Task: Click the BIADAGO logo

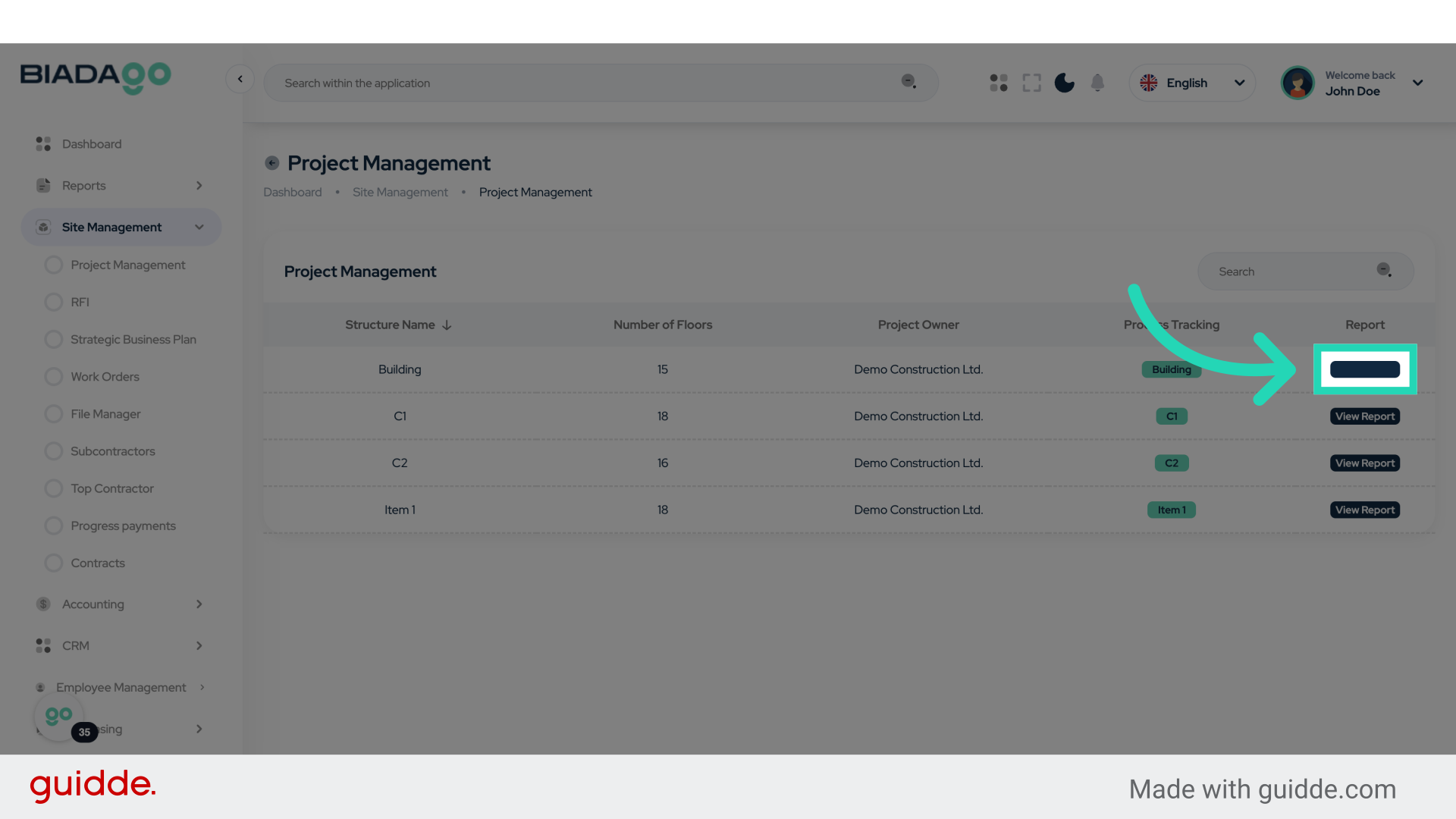Action: [x=96, y=77]
